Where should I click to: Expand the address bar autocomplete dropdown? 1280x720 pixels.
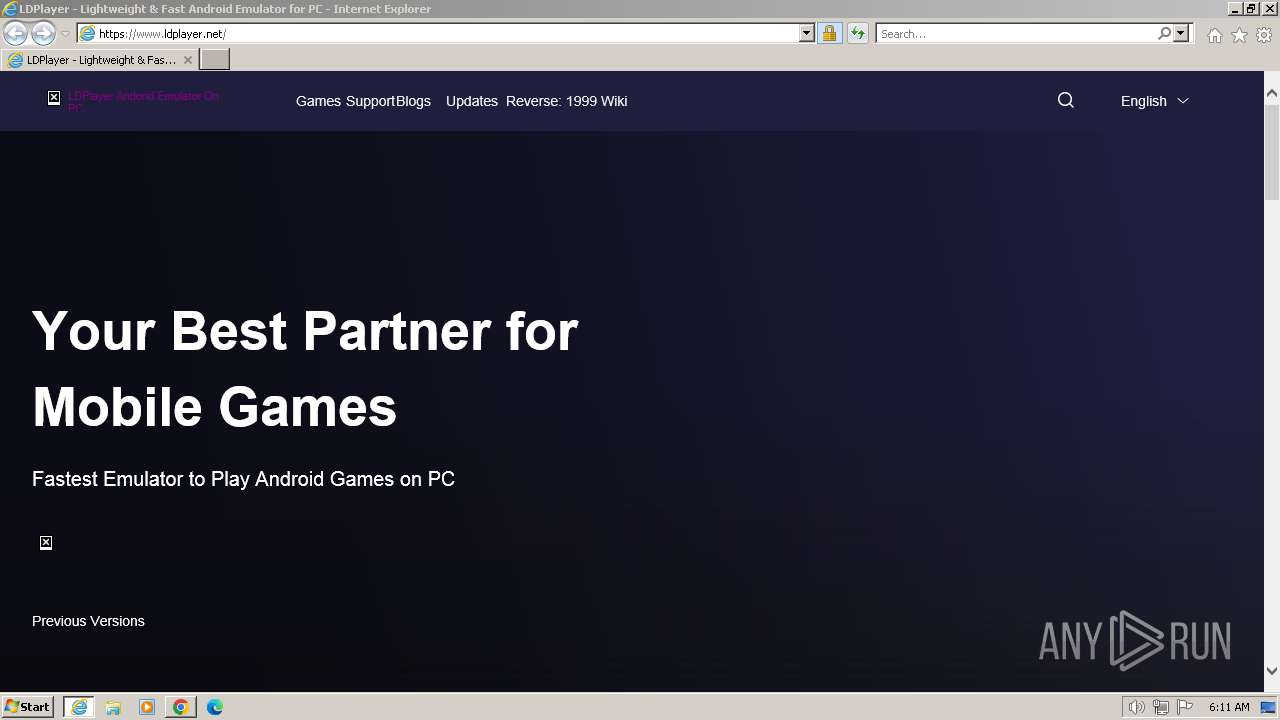coord(807,34)
